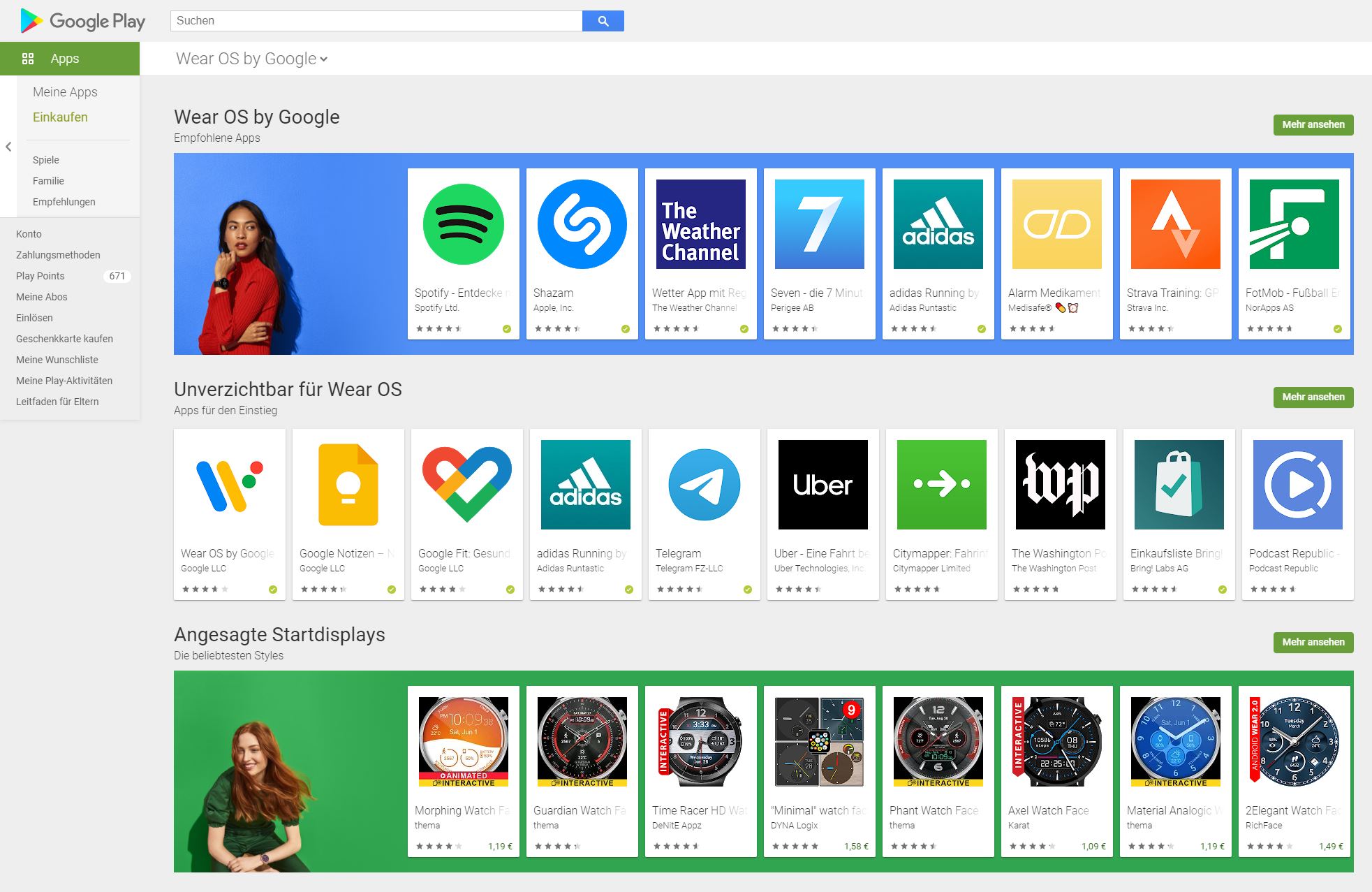The height and width of the screenshot is (892, 1372).
Task: Open the Wear OS by Google app icon
Action: pos(230,485)
